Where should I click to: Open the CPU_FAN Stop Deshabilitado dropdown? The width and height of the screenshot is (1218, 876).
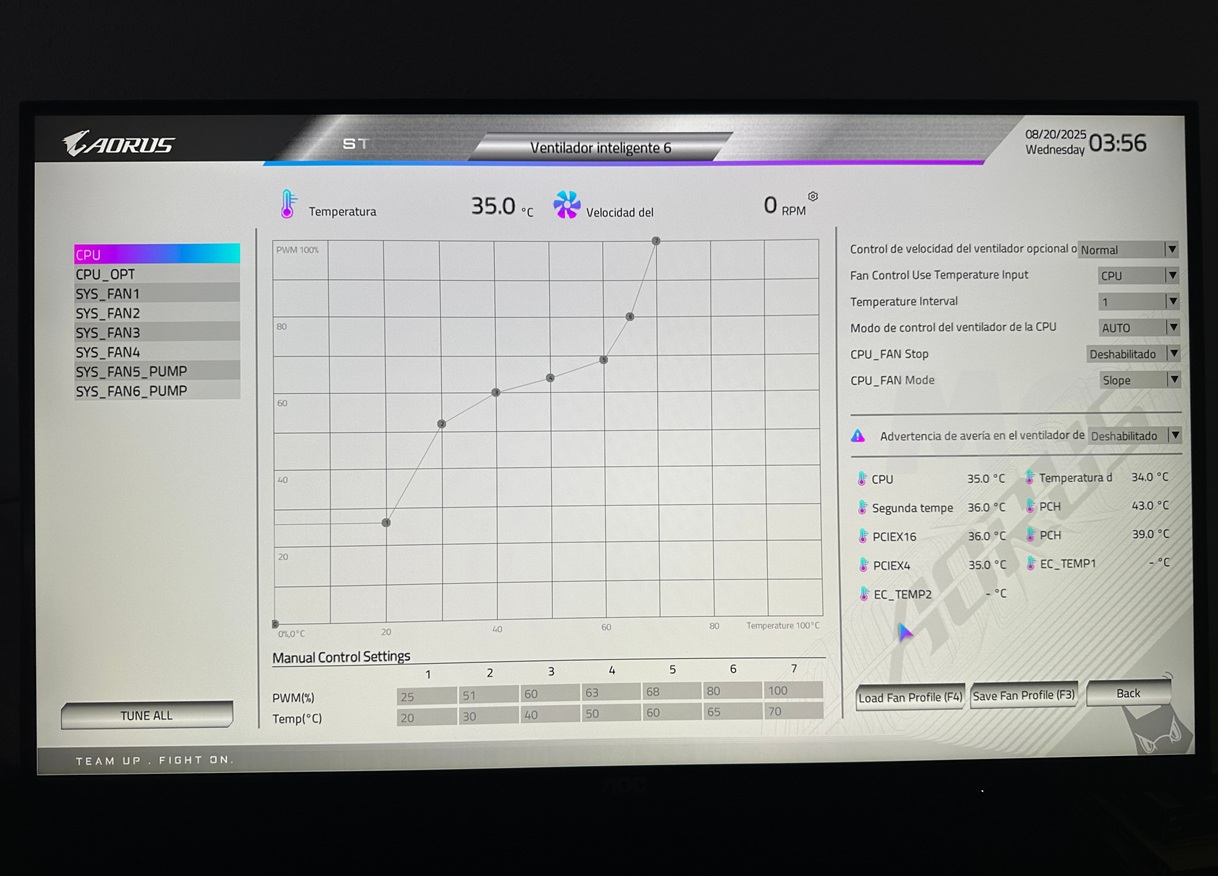click(1133, 354)
